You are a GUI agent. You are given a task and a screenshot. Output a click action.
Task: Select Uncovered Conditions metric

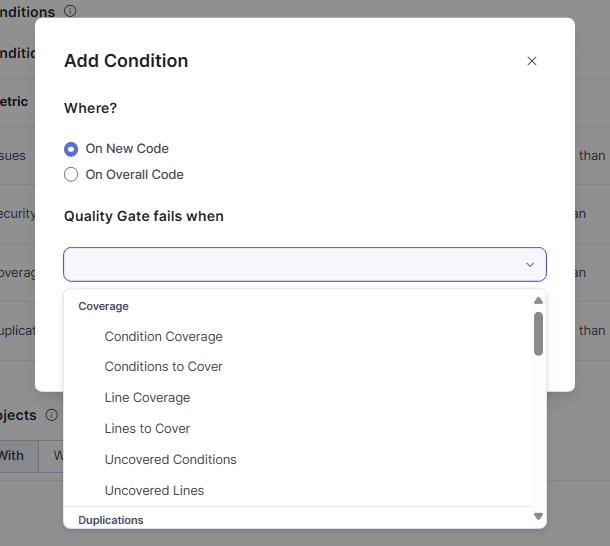pos(170,460)
